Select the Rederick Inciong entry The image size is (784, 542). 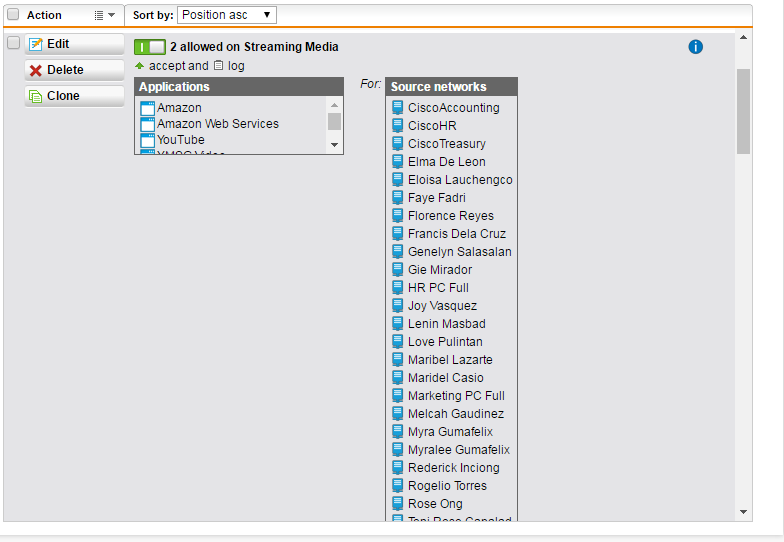coord(452,468)
